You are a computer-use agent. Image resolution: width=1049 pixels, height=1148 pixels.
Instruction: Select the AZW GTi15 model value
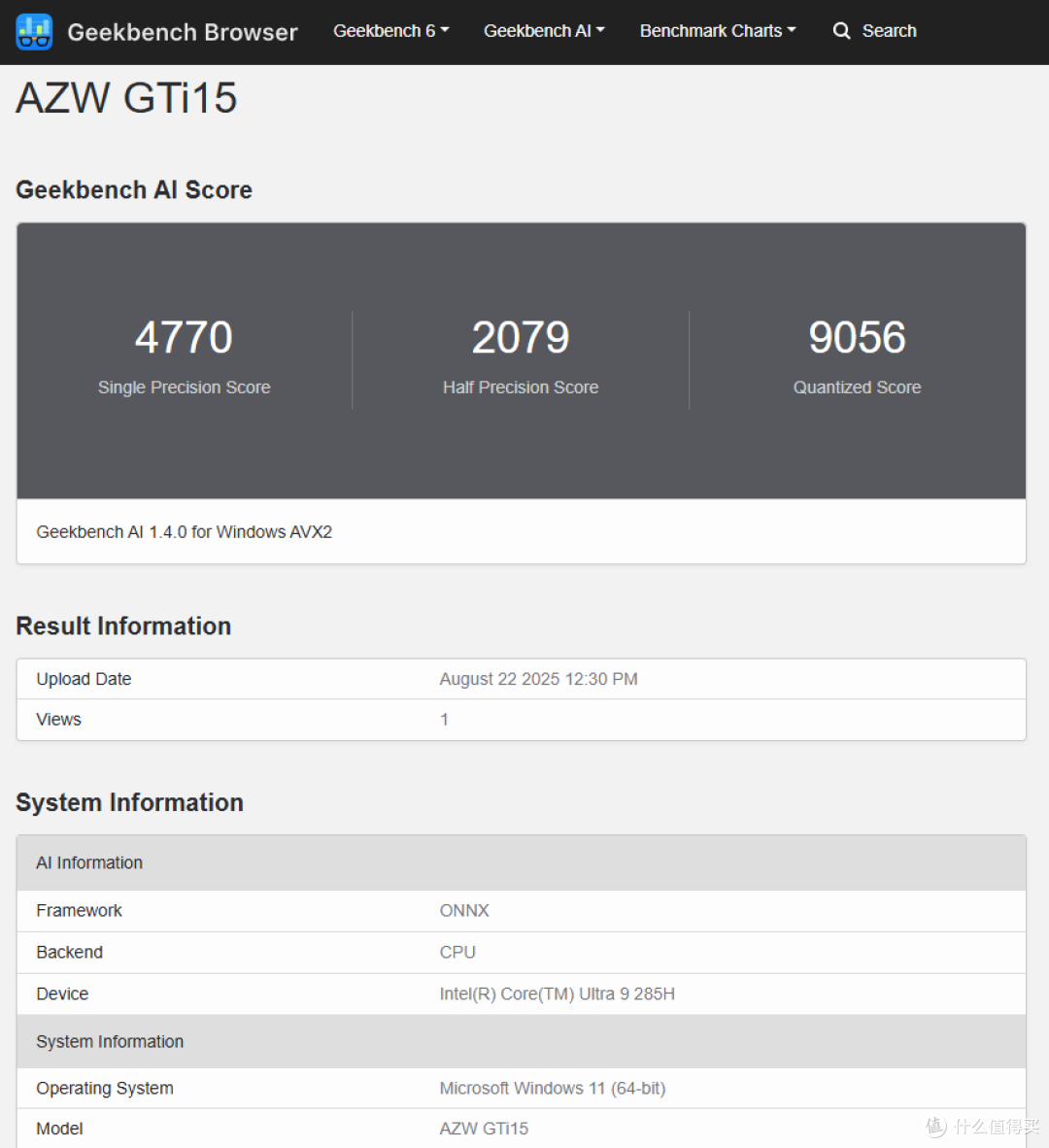[x=484, y=1129]
